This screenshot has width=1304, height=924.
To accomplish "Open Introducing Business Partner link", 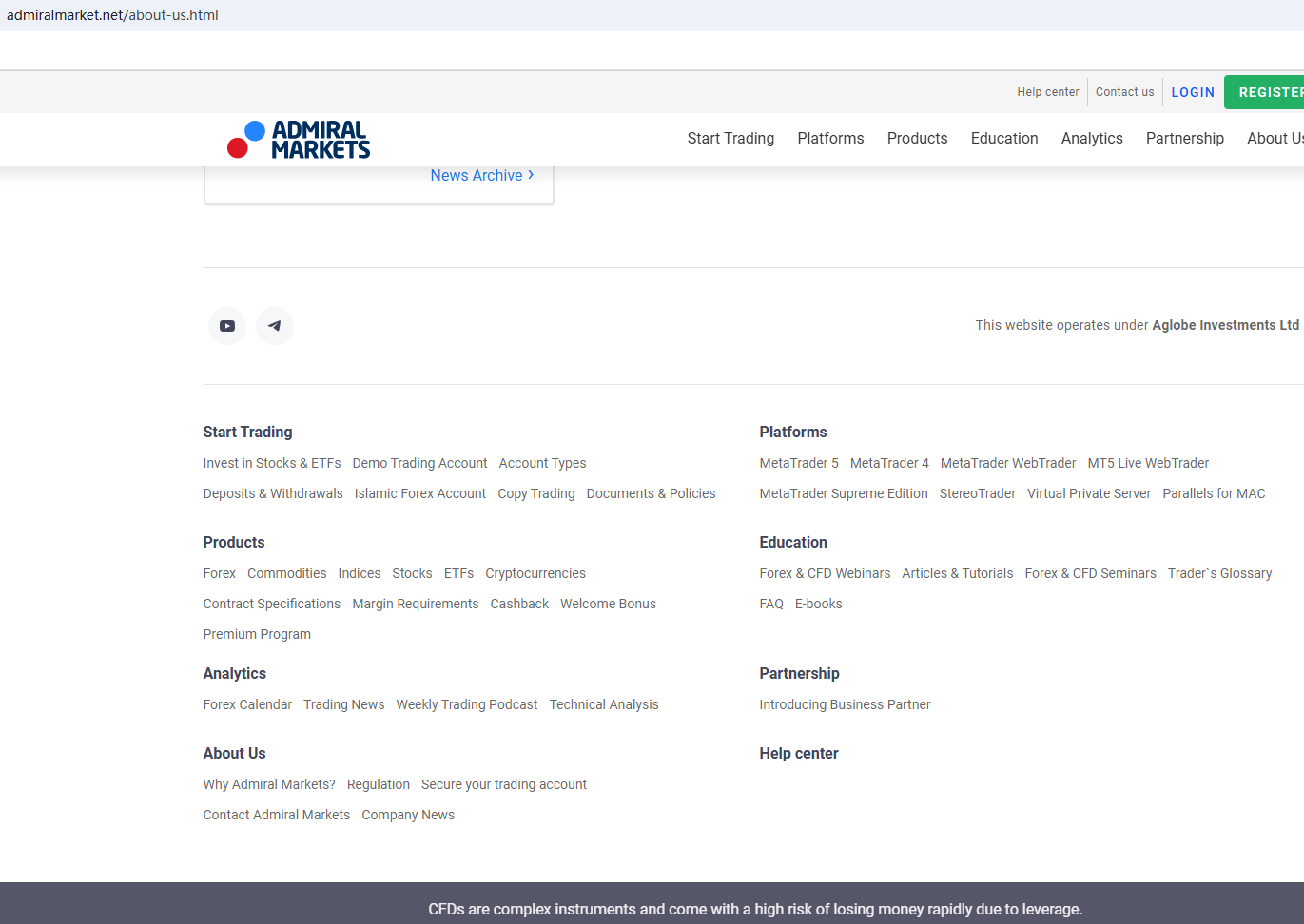I will [845, 704].
